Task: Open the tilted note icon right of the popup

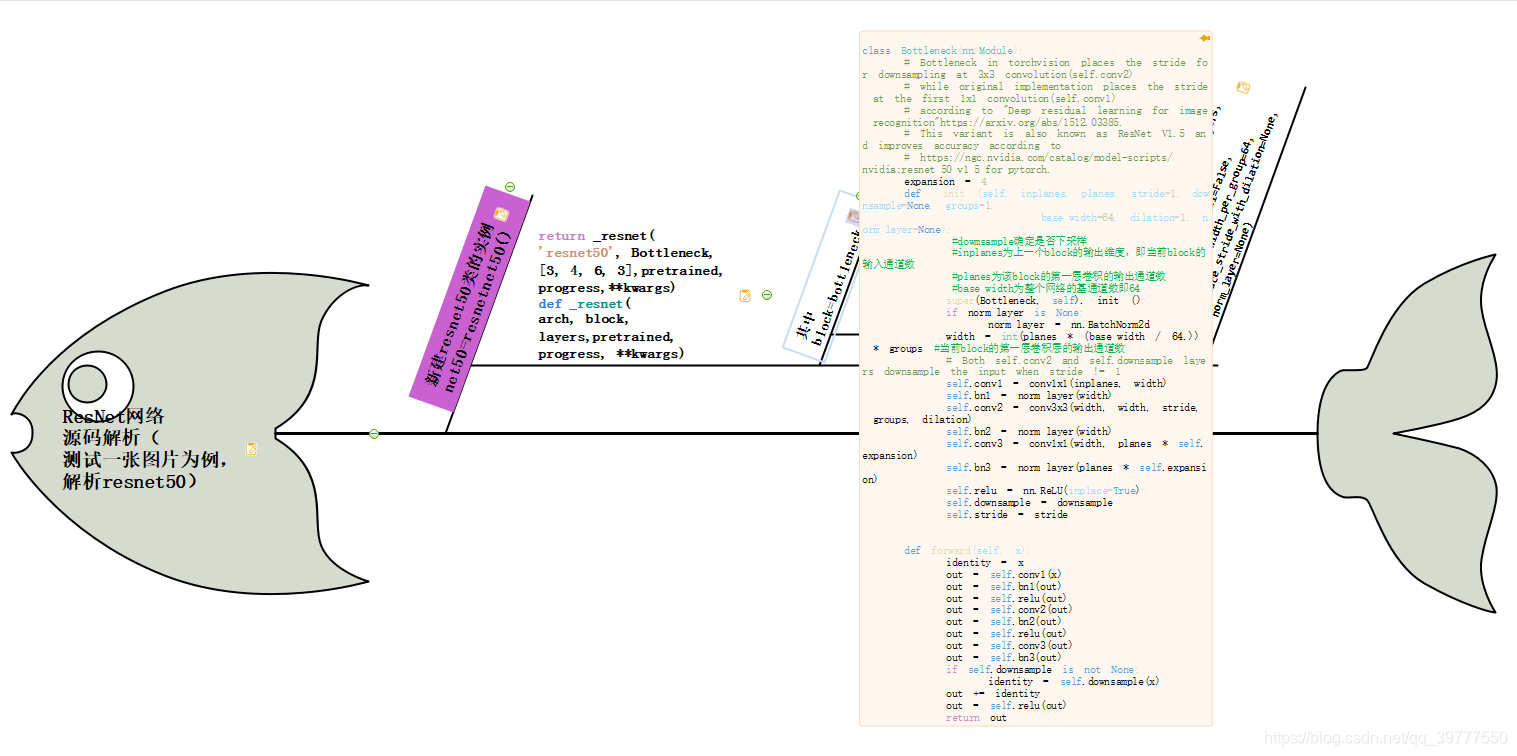Action: tap(1243, 88)
